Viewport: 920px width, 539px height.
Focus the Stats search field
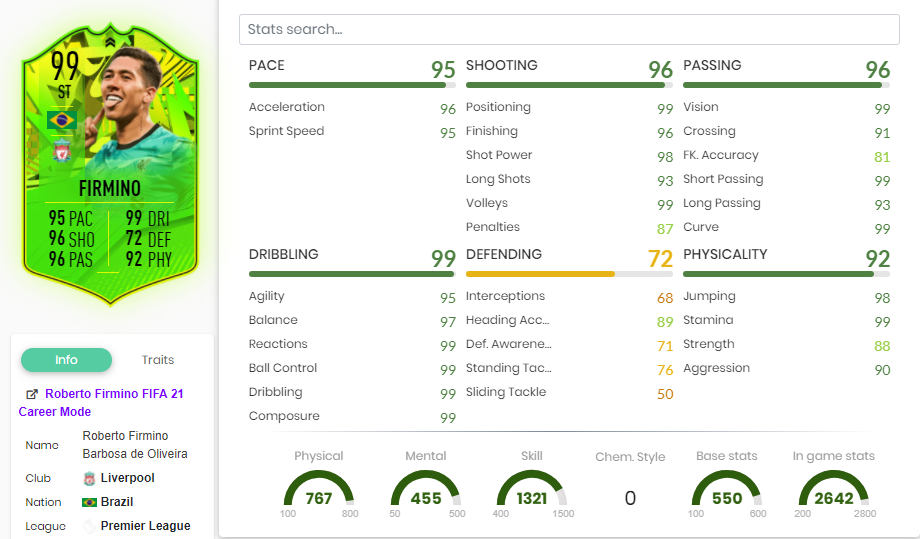[569, 30]
